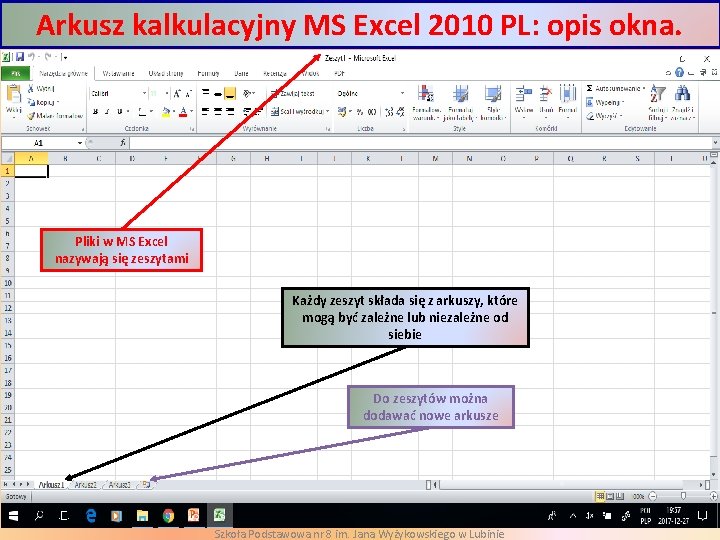Open Microsoft Edge from the taskbar
The width and height of the screenshot is (720, 540).
(x=91, y=516)
